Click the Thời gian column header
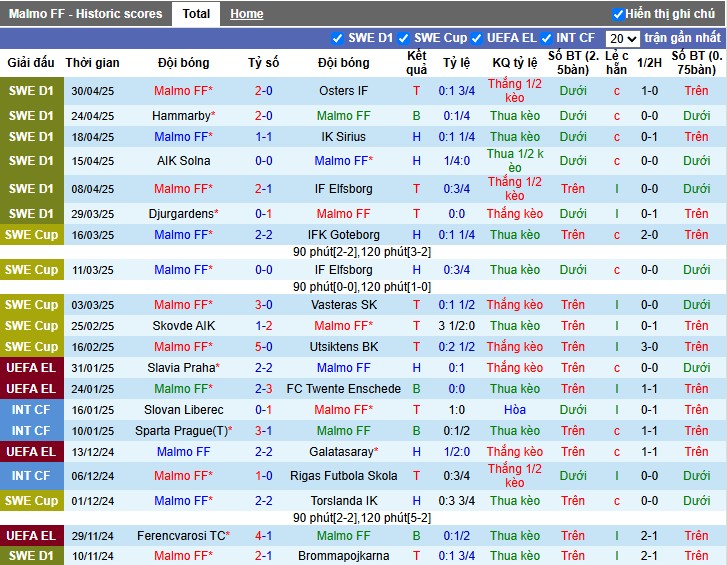Image resolution: width=727 pixels, height=565 pixels. [92, 63]
